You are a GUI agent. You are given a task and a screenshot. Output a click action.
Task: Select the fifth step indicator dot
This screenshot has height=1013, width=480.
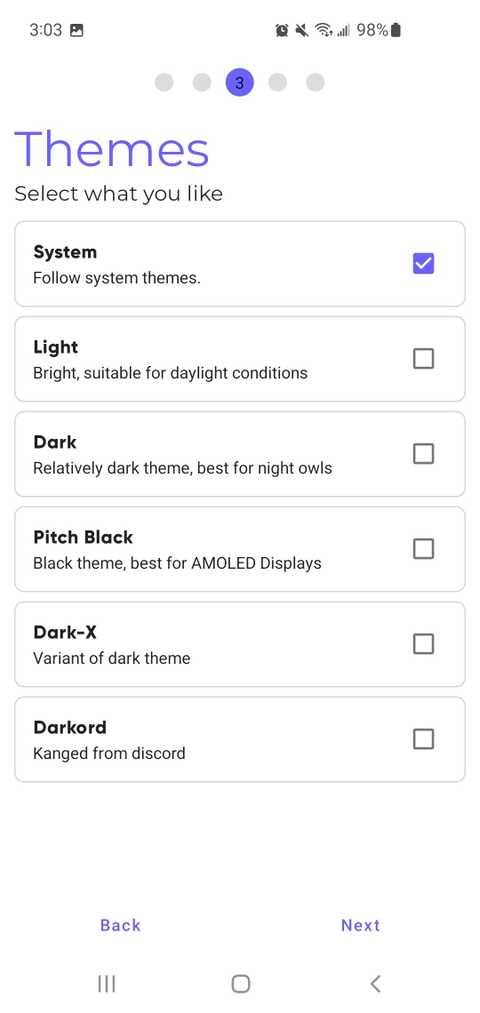click(x=315, y=83)
